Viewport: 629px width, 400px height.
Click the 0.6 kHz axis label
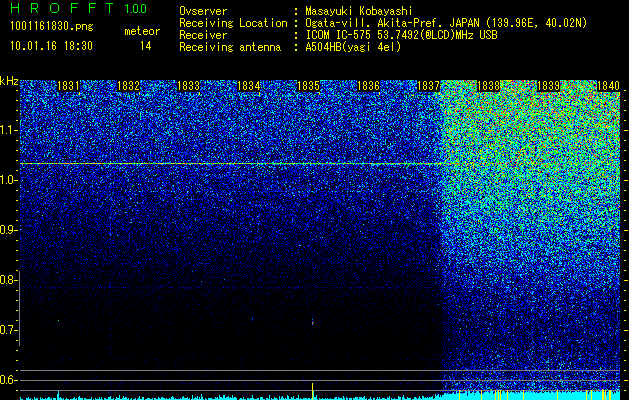coord(8,380)
